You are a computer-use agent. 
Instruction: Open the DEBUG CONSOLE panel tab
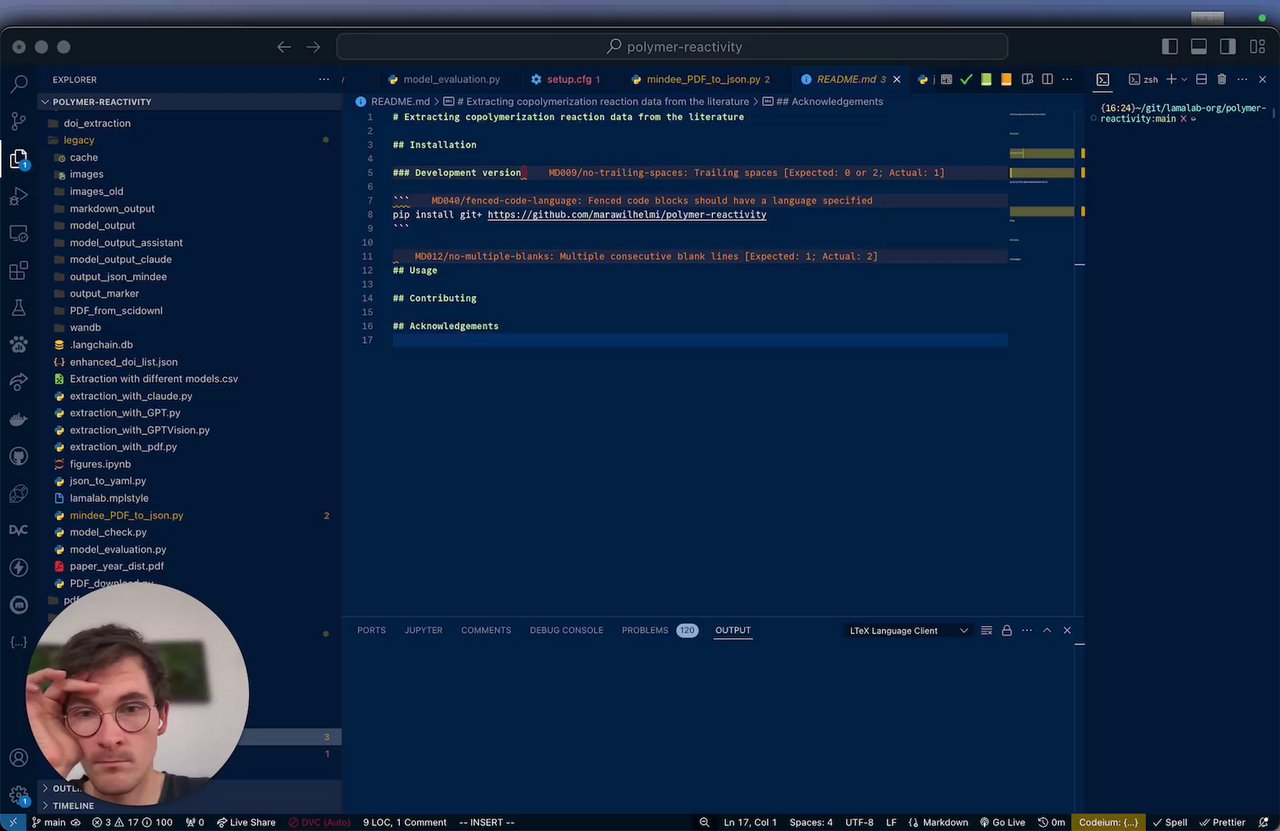[x=566, y=630]
